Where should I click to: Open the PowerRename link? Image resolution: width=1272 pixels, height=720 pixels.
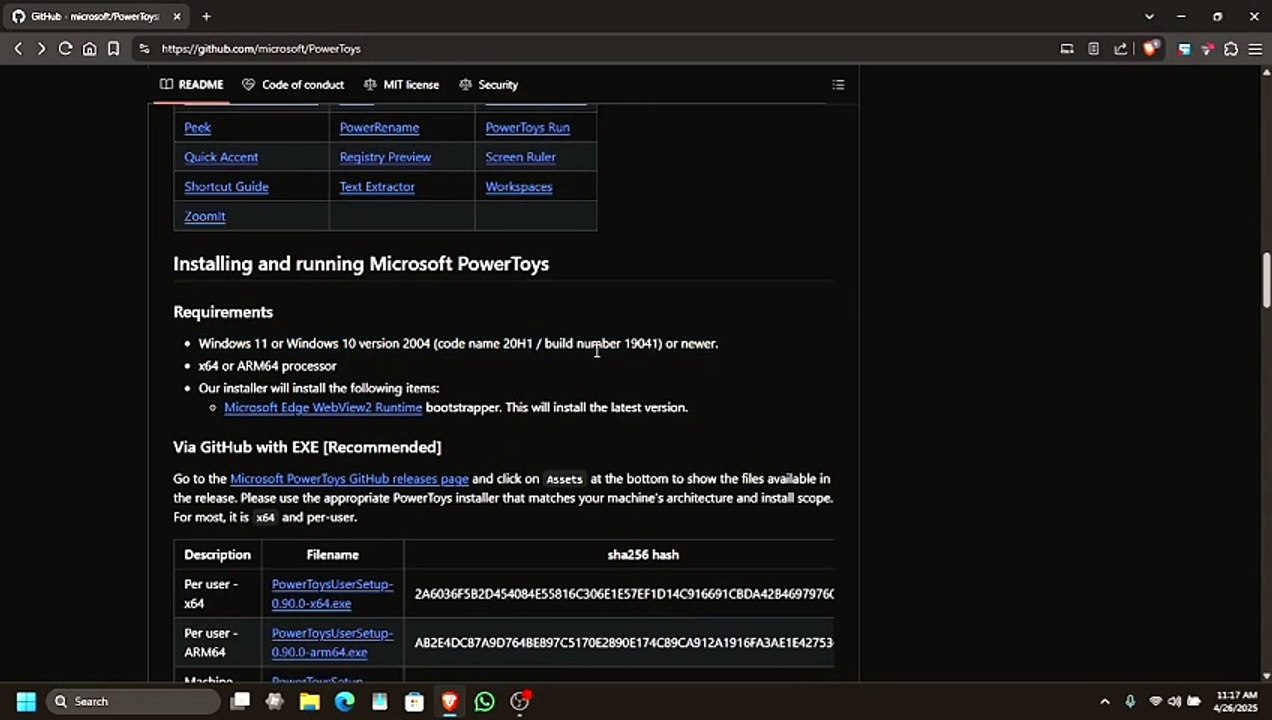[x=379, y=127]
